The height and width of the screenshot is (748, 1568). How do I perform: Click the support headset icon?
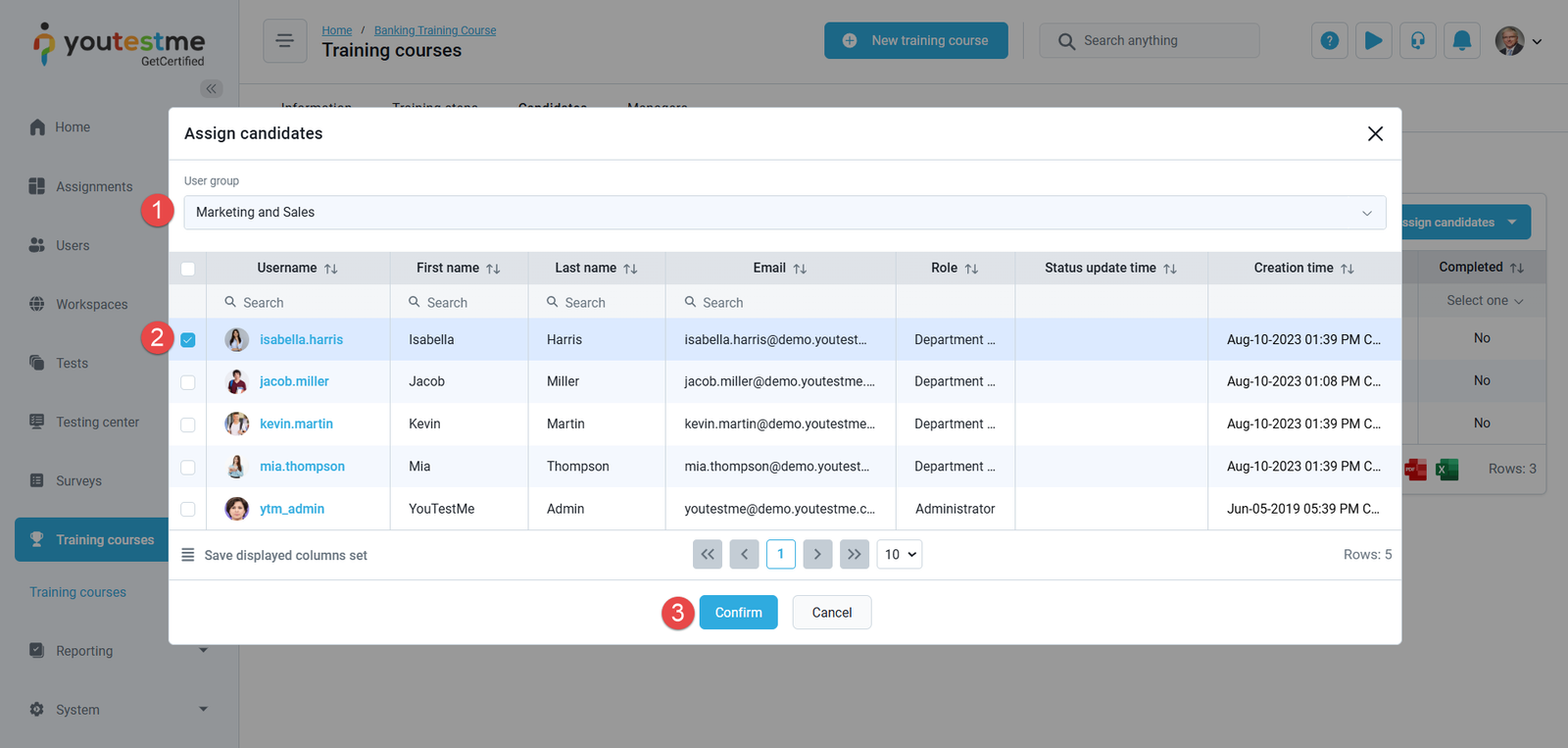[x=1417, y=40]
